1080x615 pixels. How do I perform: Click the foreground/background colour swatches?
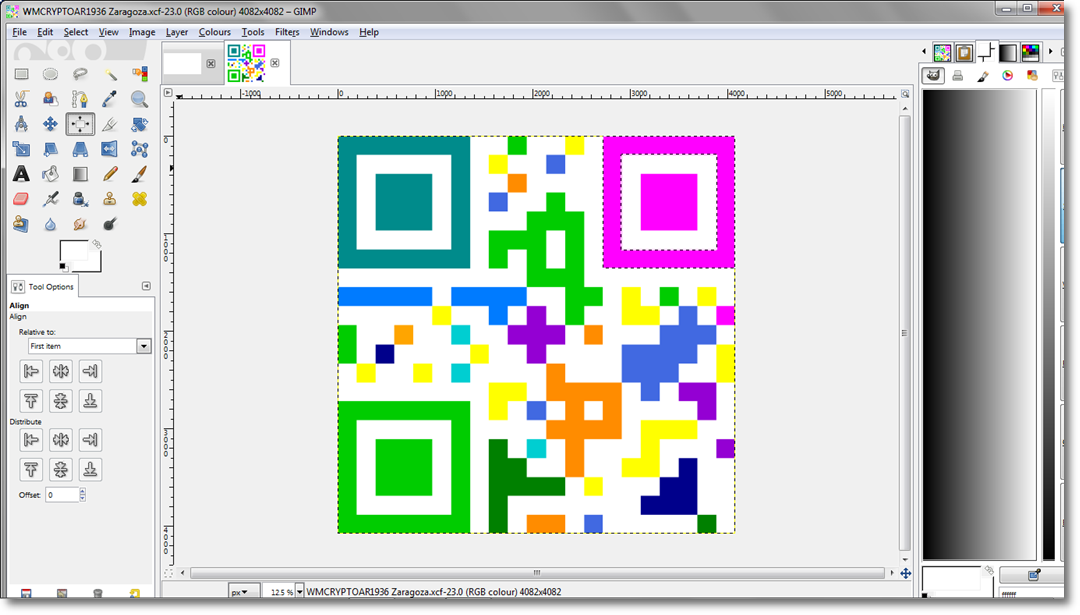pos(80,256)
